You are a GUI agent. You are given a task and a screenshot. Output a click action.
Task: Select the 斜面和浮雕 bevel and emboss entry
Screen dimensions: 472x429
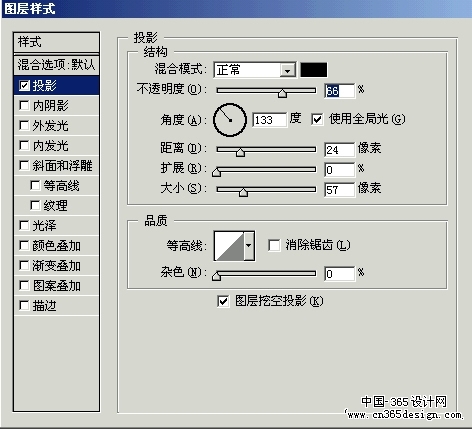pyautogui.click(x=56, y=166)
